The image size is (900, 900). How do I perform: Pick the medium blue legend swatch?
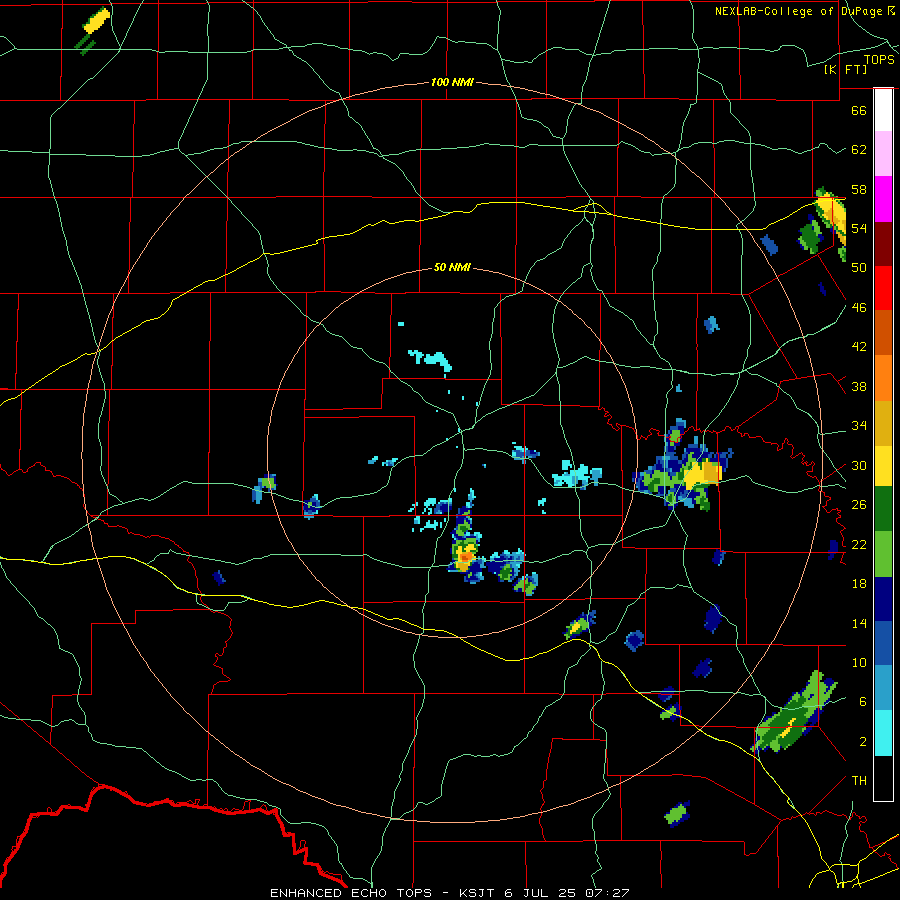point(883,643)
